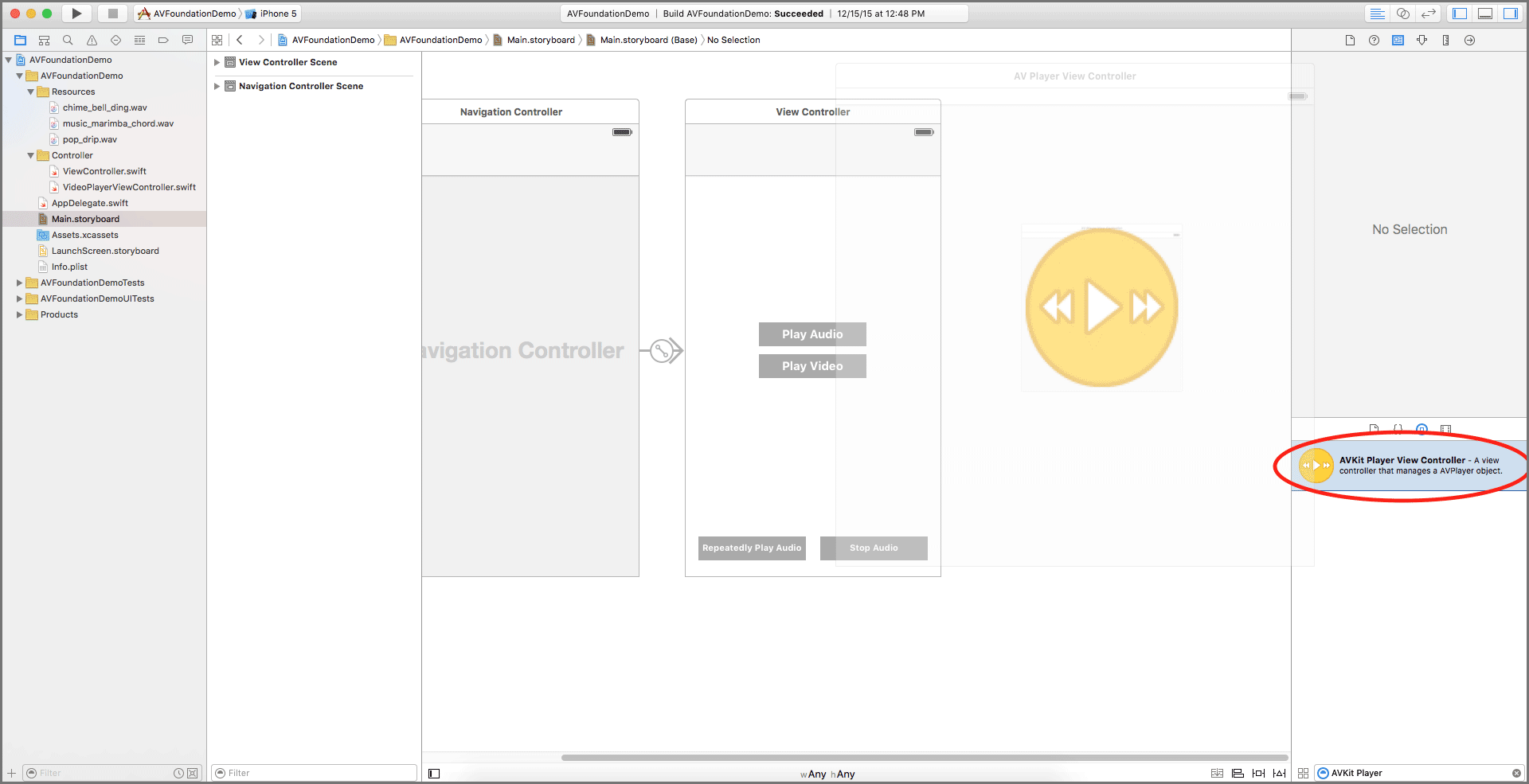The height and width of the screenshot is (784, 1529).
Task: Click No Selection in jump bar
Action: pyautogui.click(x=733, y=40)
